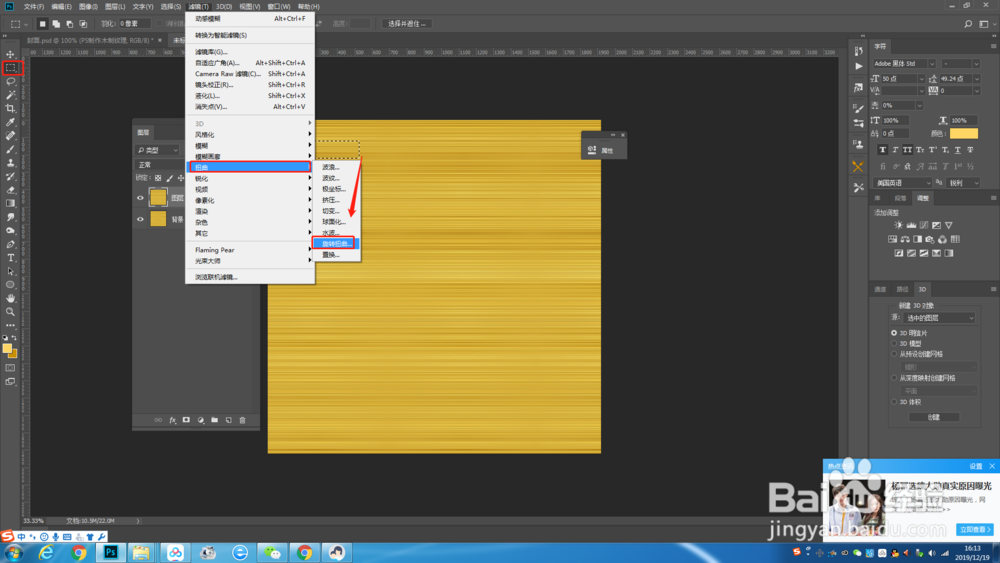Click the 羽化 feather input field

tap(135, 24)
